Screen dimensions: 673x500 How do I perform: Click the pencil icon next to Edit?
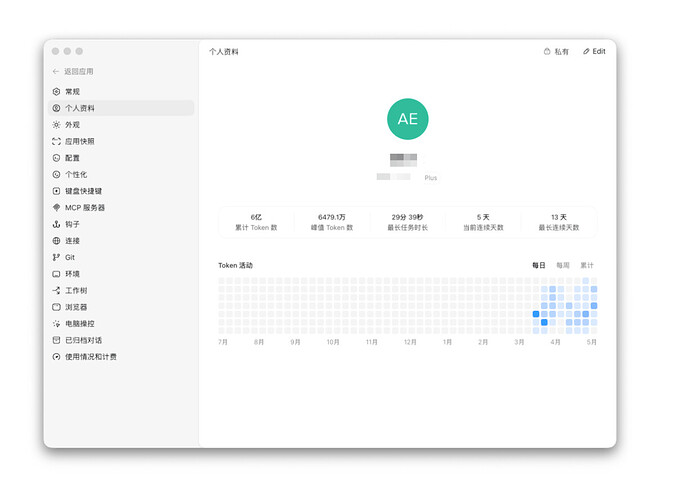(x=586, y=52)
